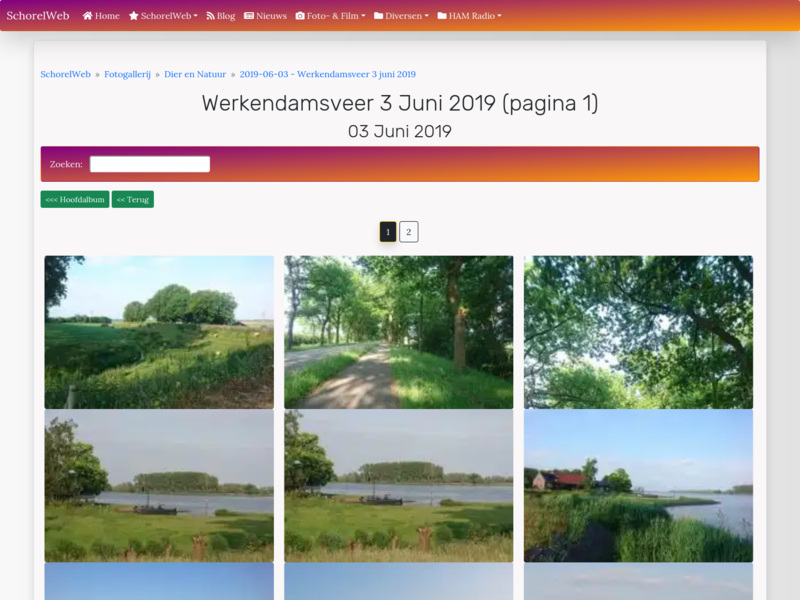Click the folder icon beside Diversen
This screenshot has width=800, height=600.
[379, 16]
